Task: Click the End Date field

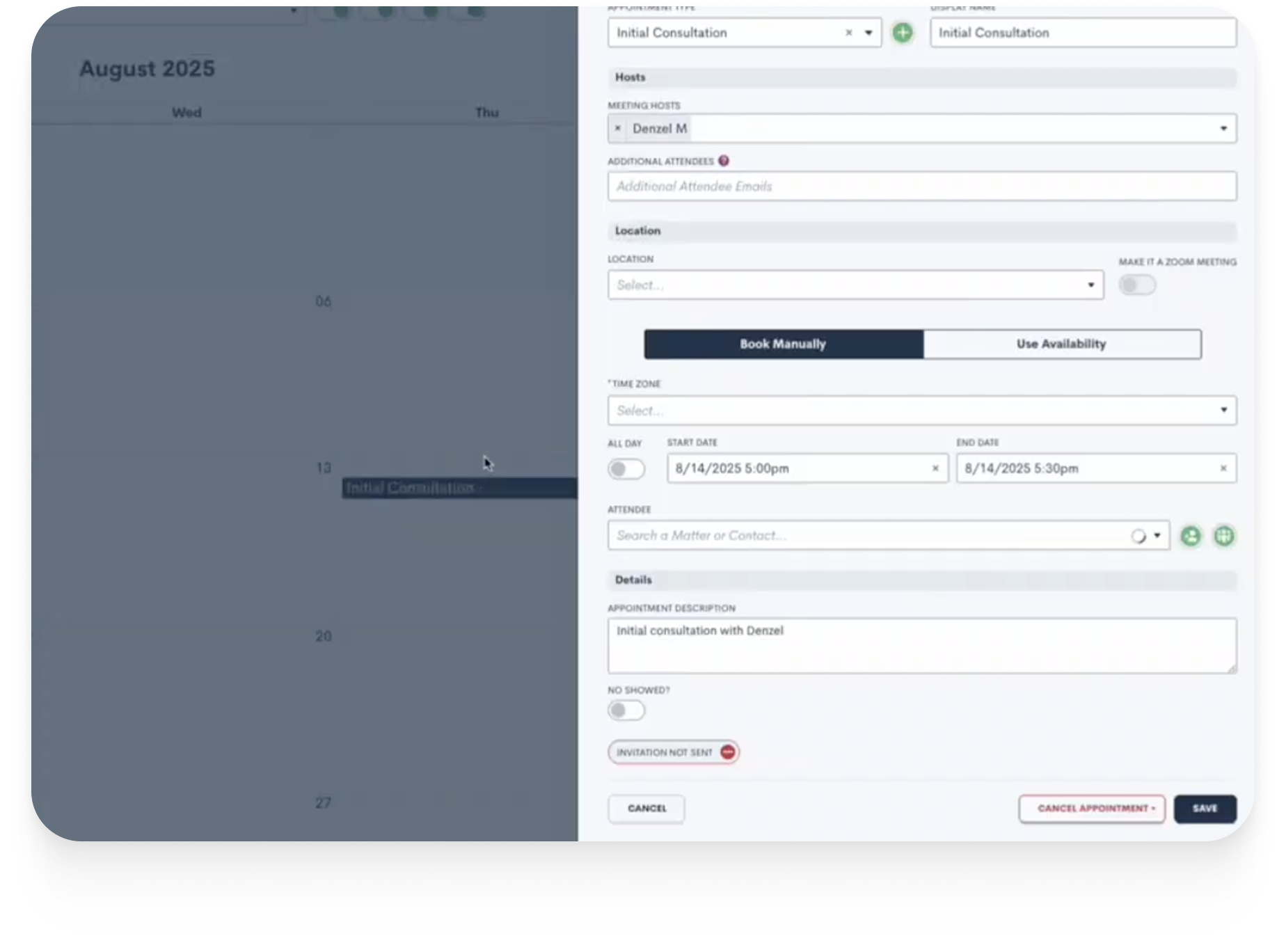Action: [x=1096, y=468]
